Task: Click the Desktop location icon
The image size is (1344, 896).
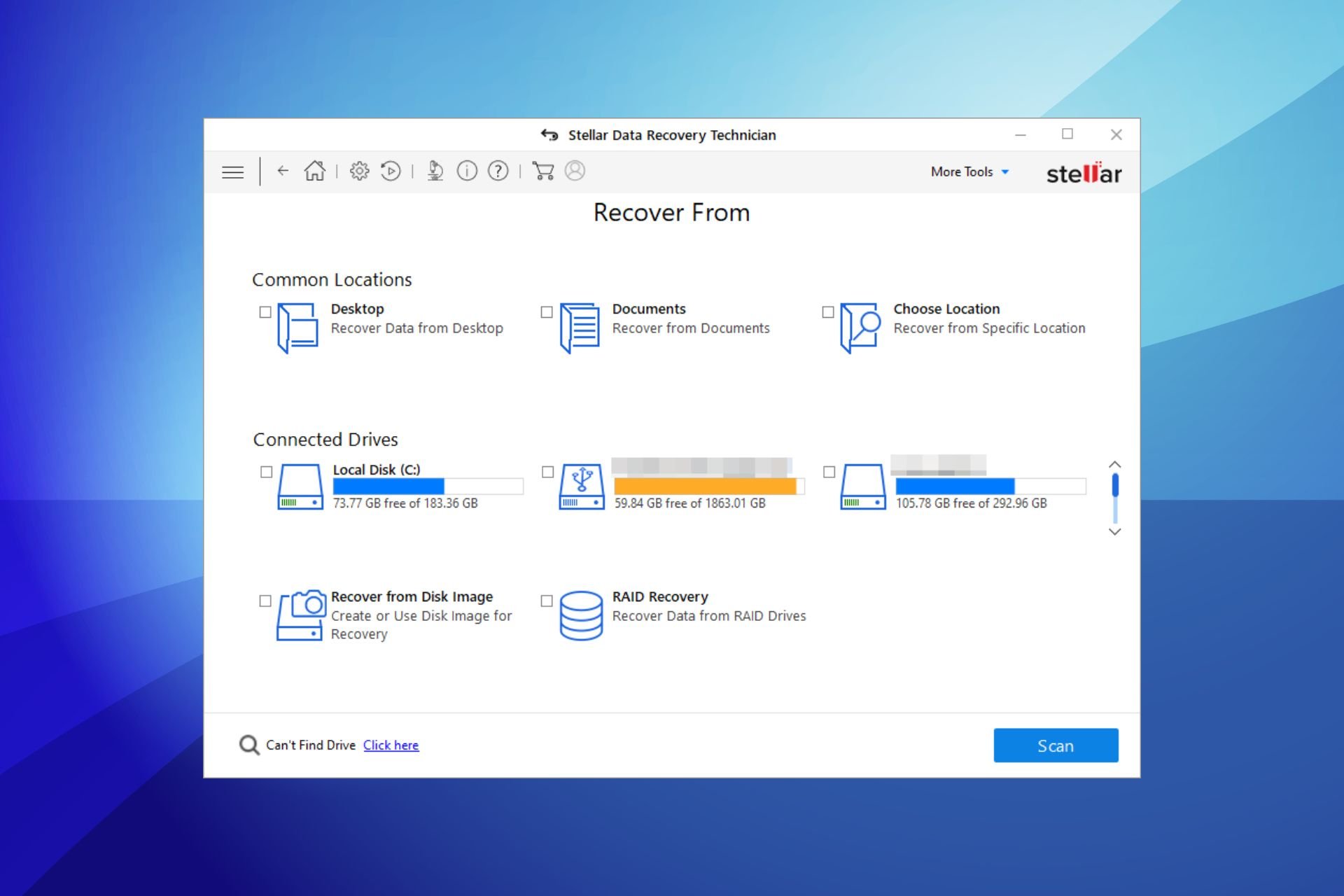Action: (297, 328)
